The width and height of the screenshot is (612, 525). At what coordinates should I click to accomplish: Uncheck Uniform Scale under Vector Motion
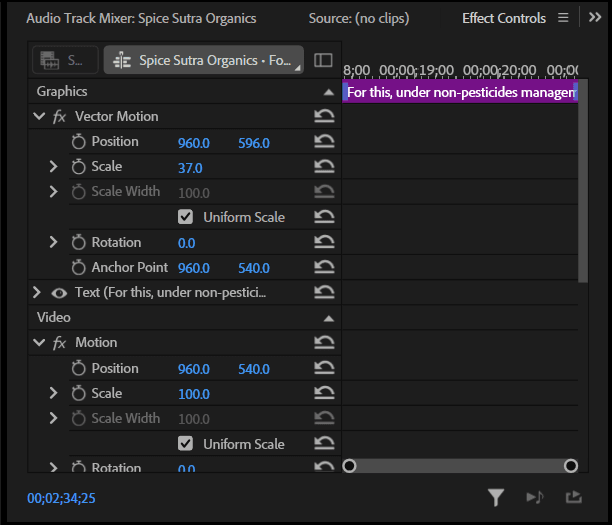(185, 217)
